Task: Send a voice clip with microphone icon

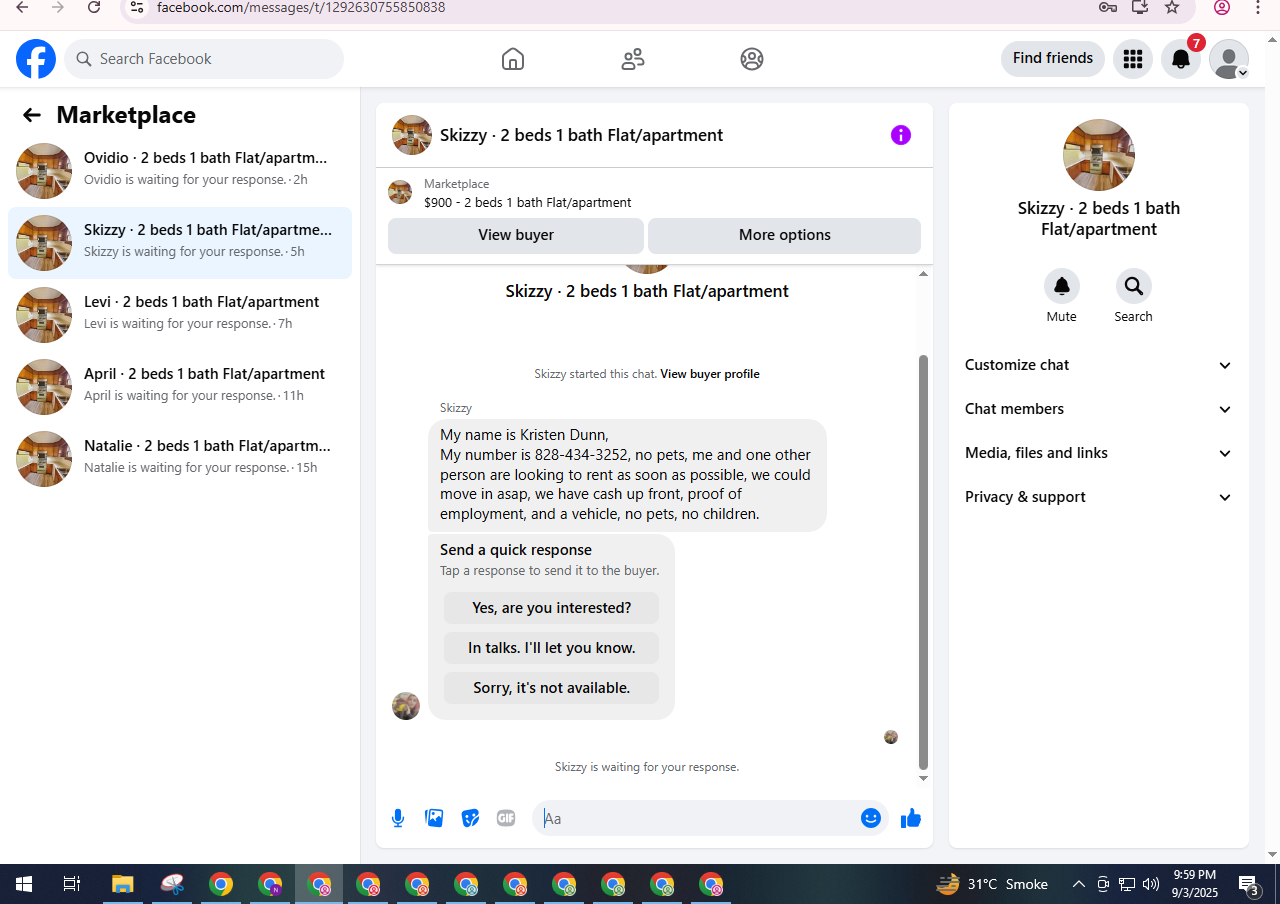Action: pyautogui.click(x=398, y=818)
